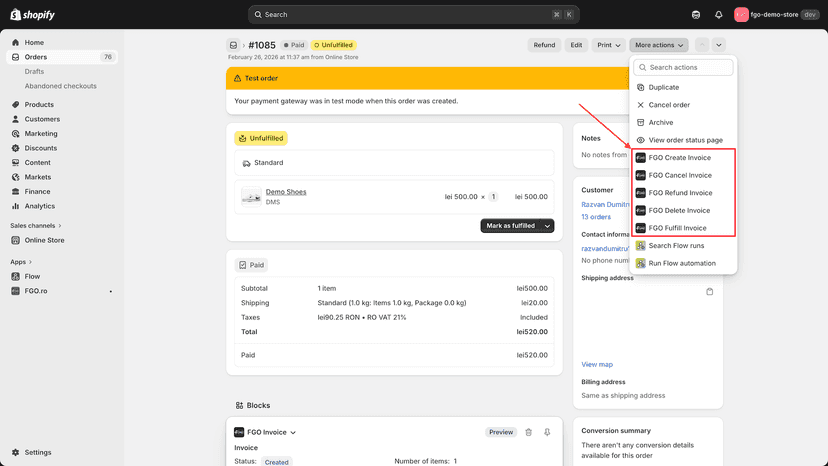Click the orders breadcrumb icon beside #1085
Screen dimensions: 828x466
(x=233, y=45)
